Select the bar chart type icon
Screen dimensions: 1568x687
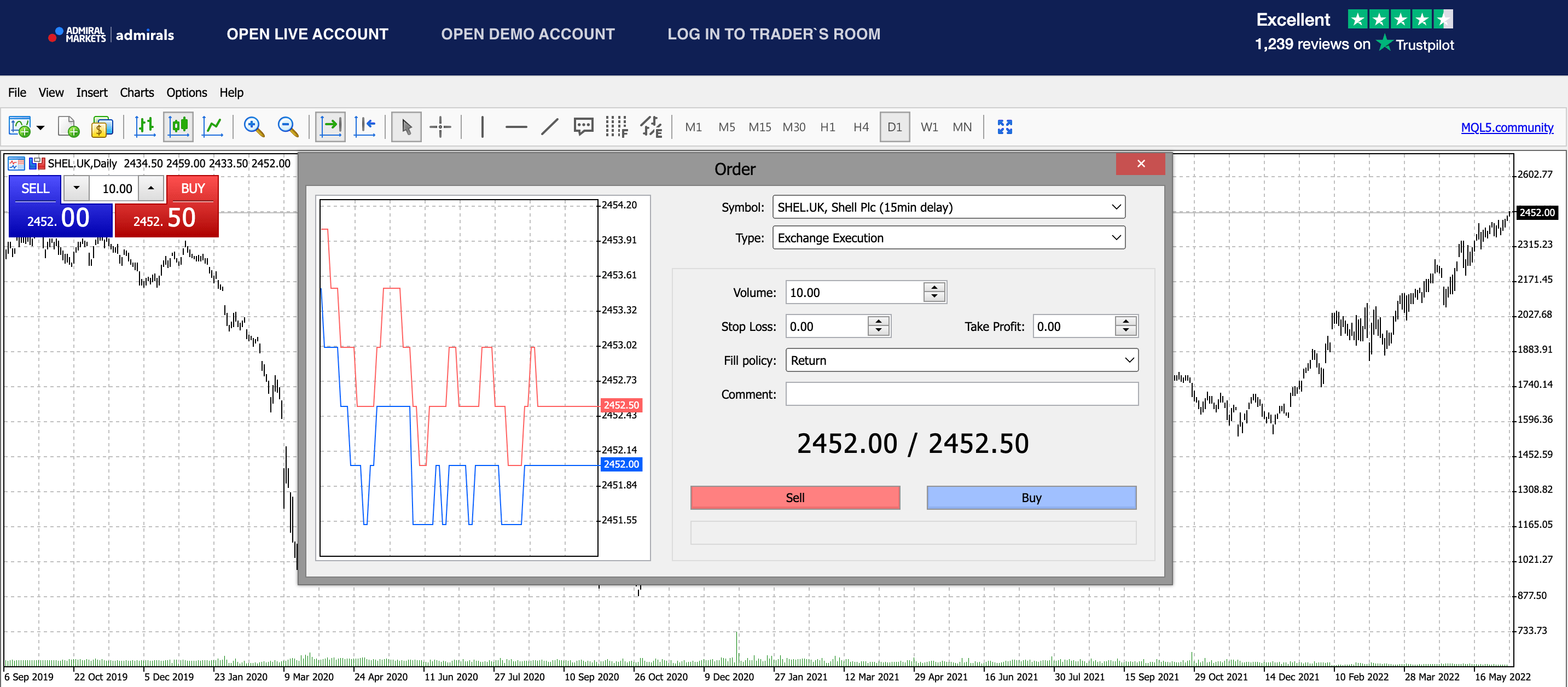(x=145, y=127)
